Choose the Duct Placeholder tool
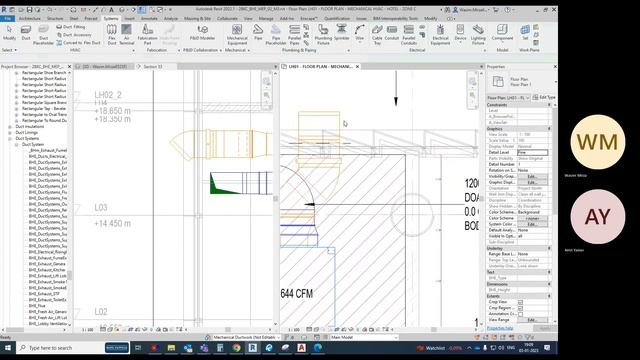 (43, 34)
